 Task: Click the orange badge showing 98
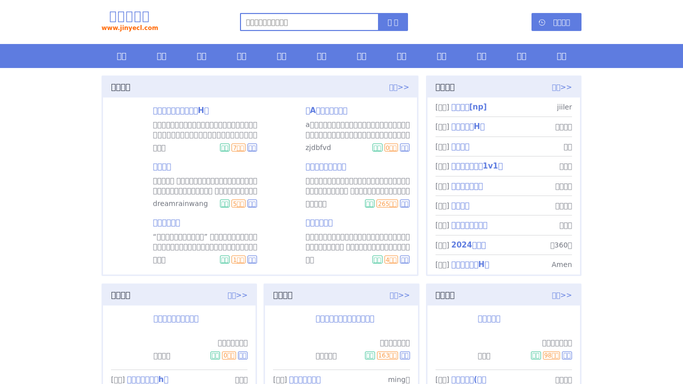[551, 356]
